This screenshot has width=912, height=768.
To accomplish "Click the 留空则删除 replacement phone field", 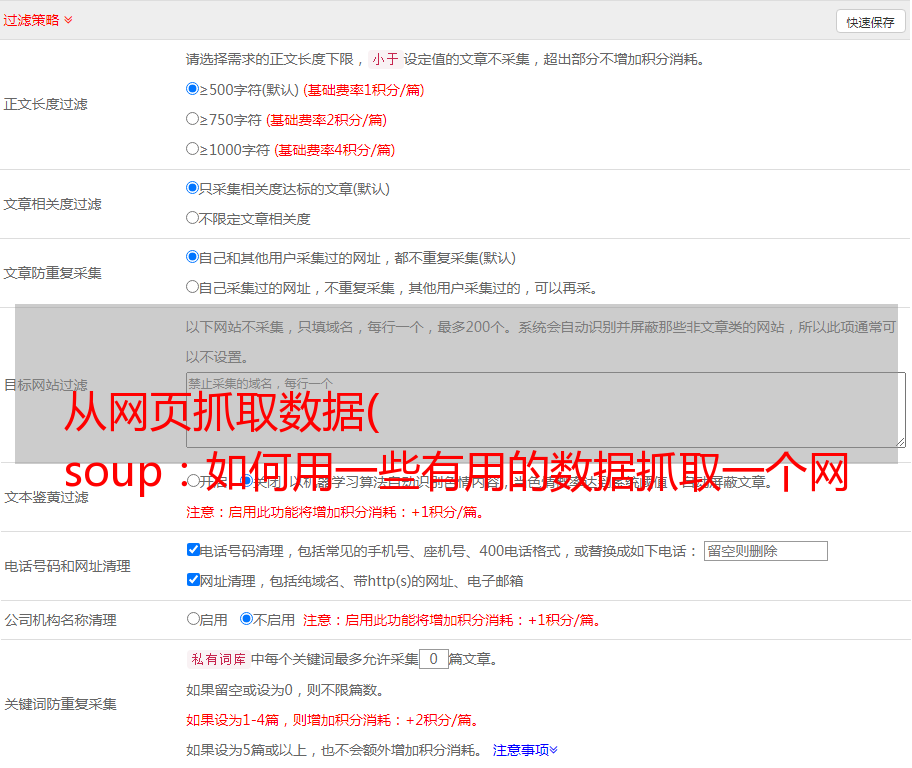I will click(765, 551).
